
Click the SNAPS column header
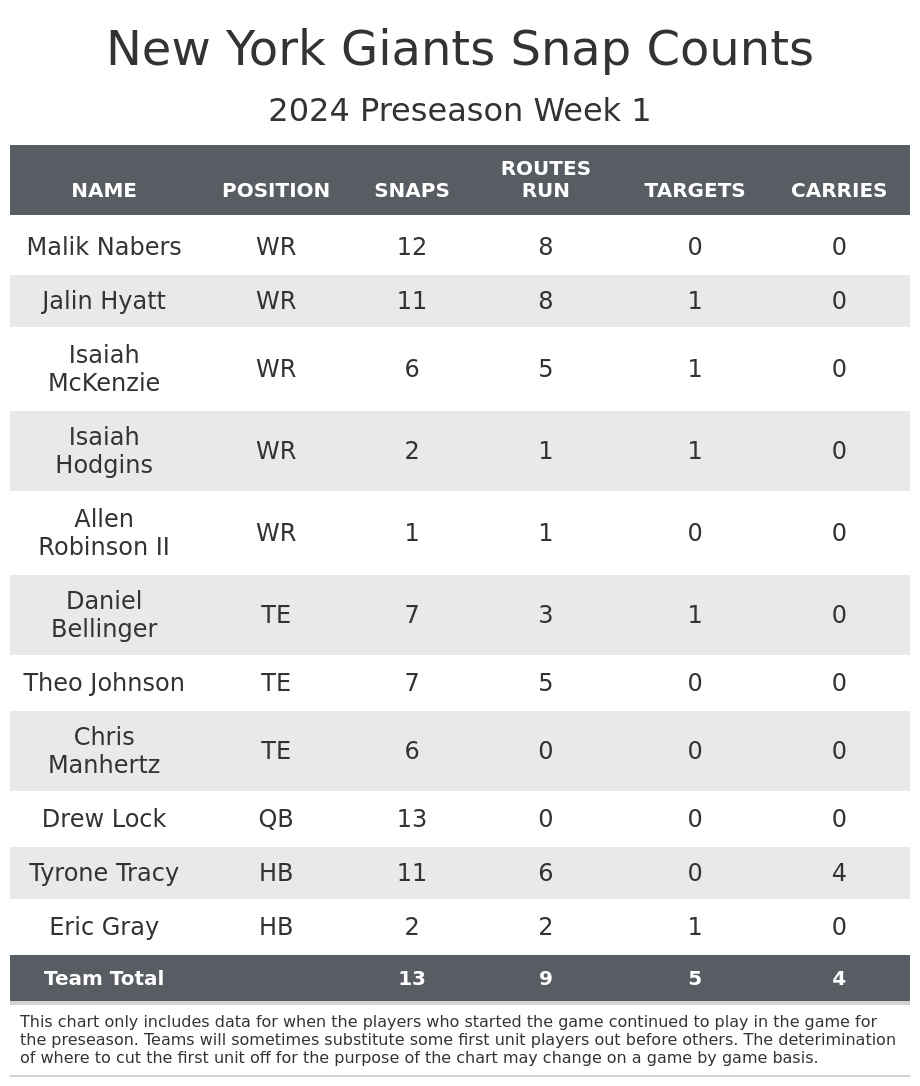(x=412, y=191)
